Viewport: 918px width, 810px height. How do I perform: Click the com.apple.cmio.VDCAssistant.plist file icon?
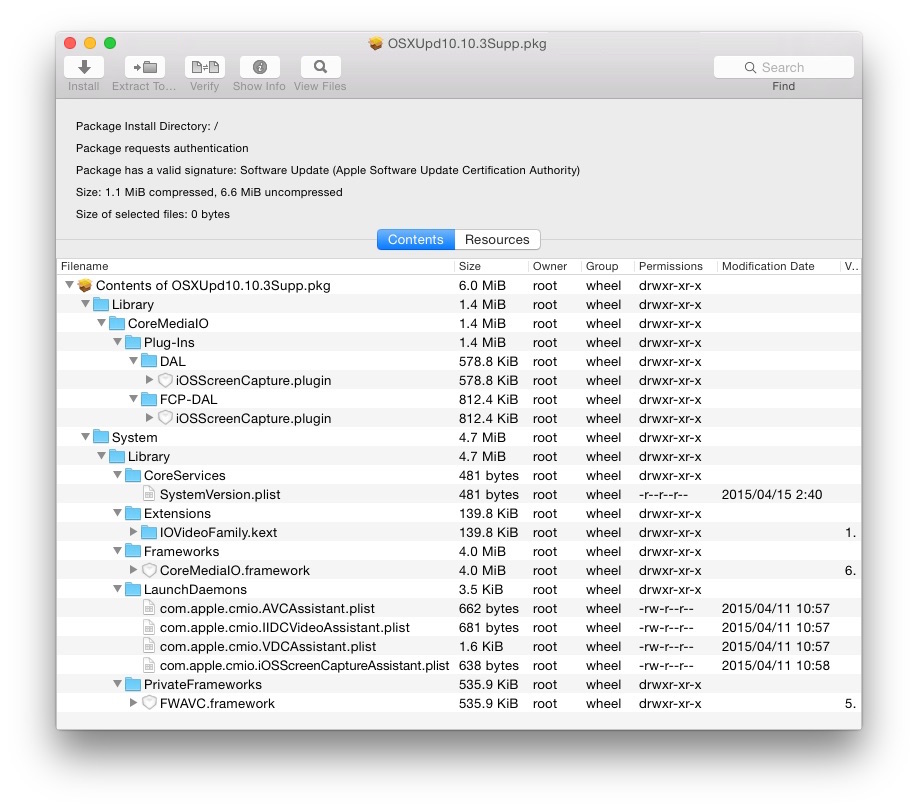coord(149,646)
